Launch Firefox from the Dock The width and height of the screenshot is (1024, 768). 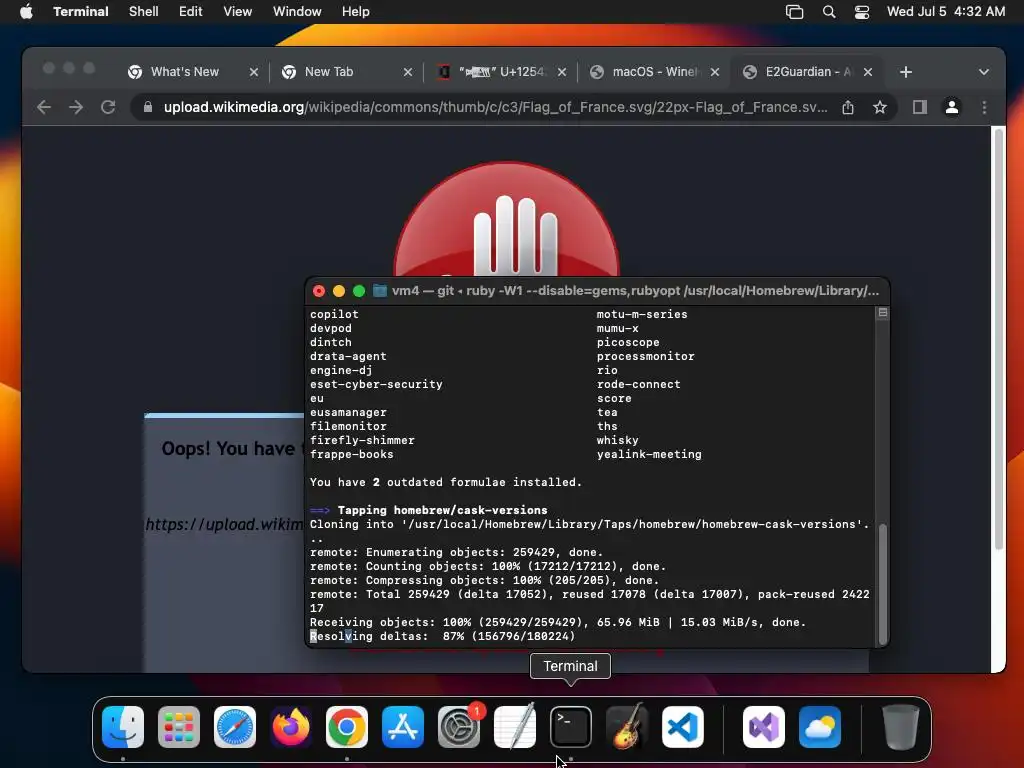(291, 727)
